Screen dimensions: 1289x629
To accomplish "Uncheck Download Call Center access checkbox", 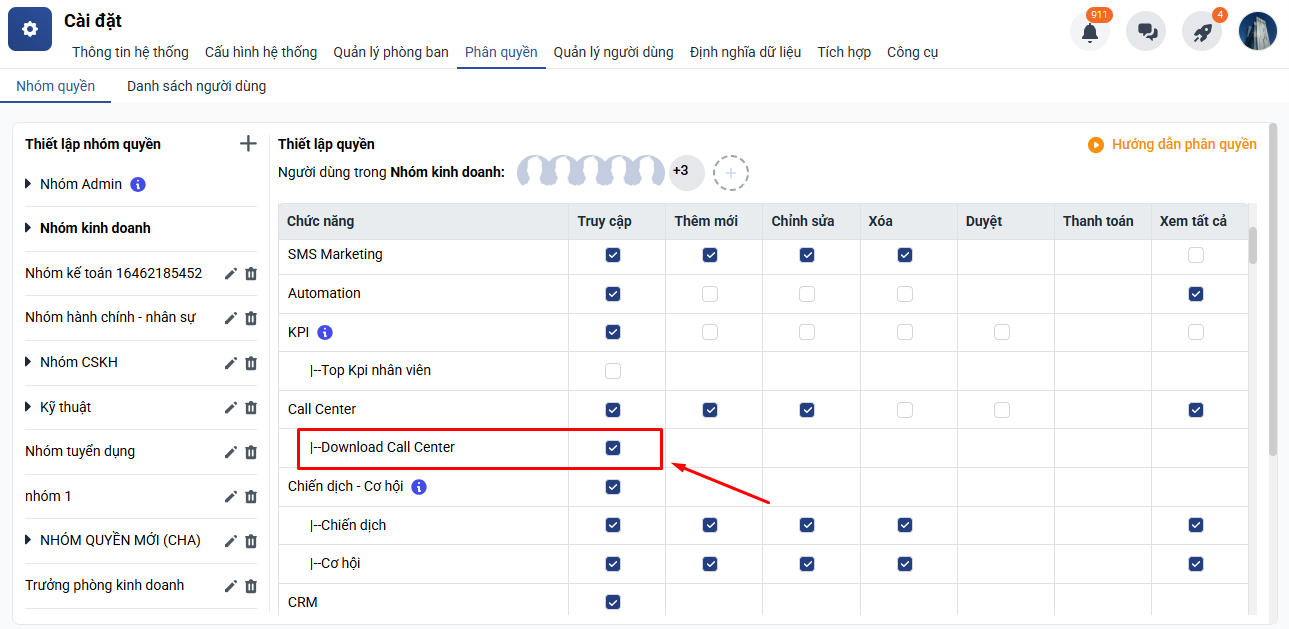I will click(x=613, y=448).
